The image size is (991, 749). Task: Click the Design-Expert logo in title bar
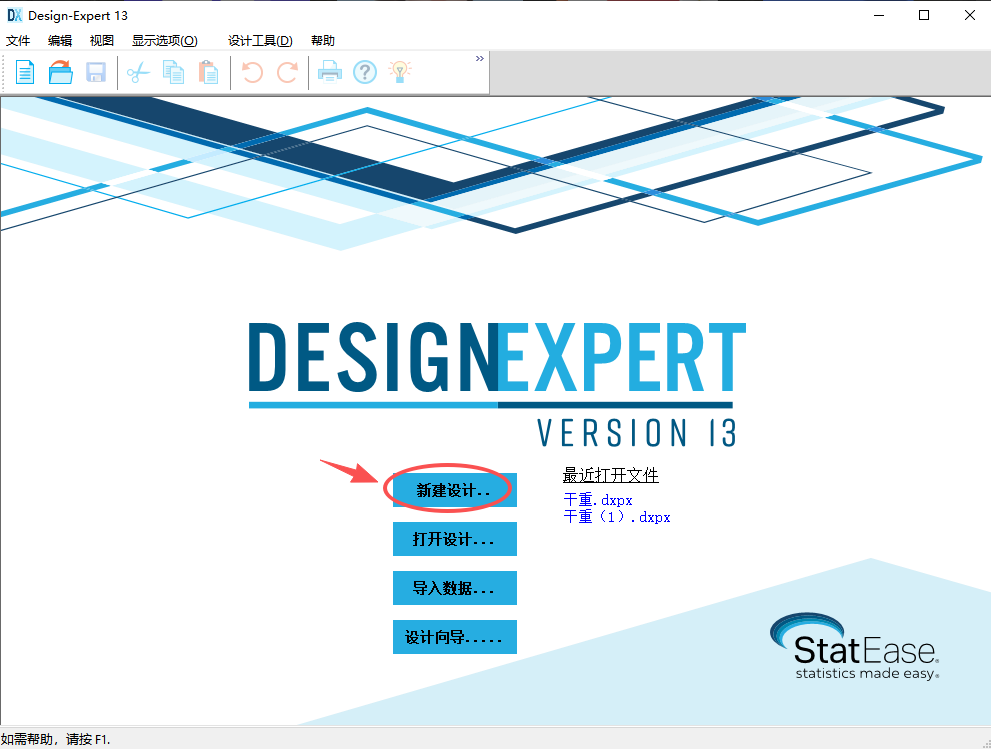(x=13, y=14)
